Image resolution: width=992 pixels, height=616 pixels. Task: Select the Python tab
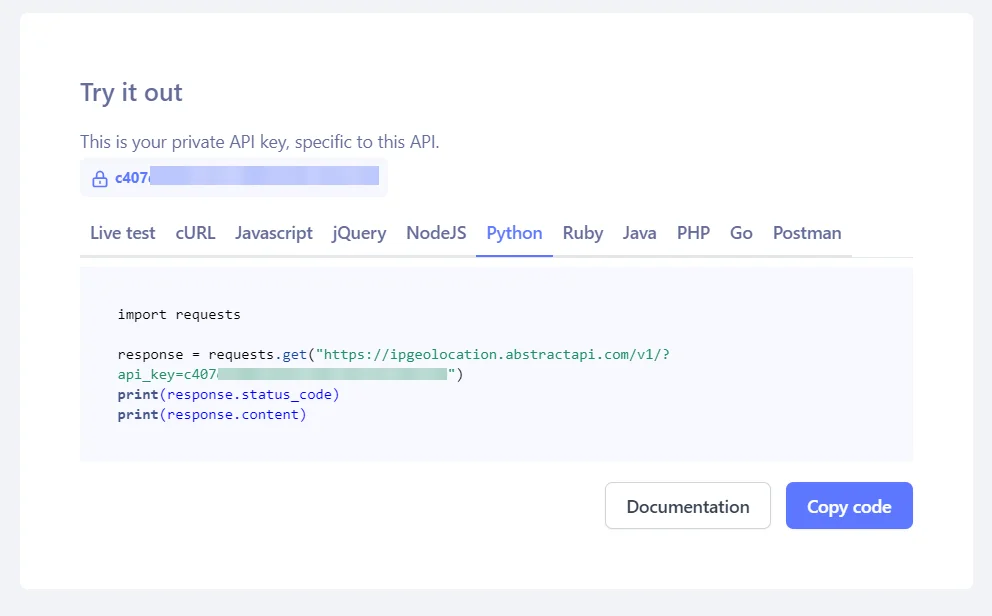514,233
